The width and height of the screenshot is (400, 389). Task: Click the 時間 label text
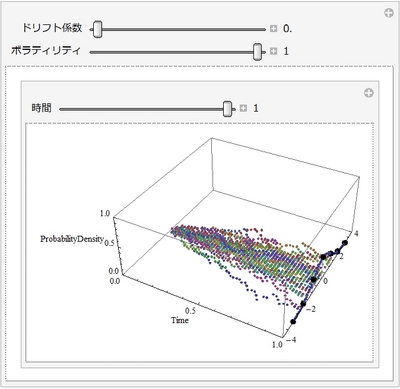(x=42, y=108)
